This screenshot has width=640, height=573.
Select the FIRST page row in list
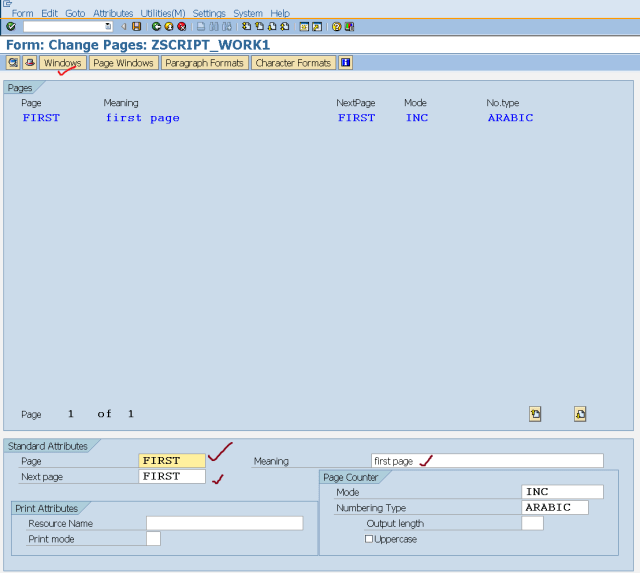coord(41,118)
